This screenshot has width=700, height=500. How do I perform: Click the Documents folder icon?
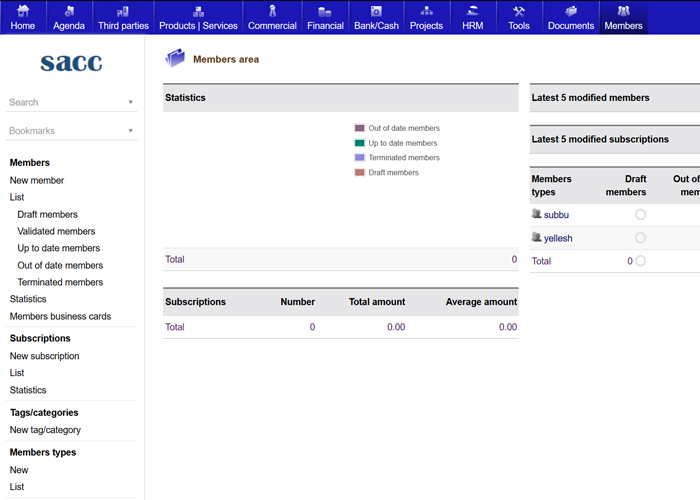[570, 12]
